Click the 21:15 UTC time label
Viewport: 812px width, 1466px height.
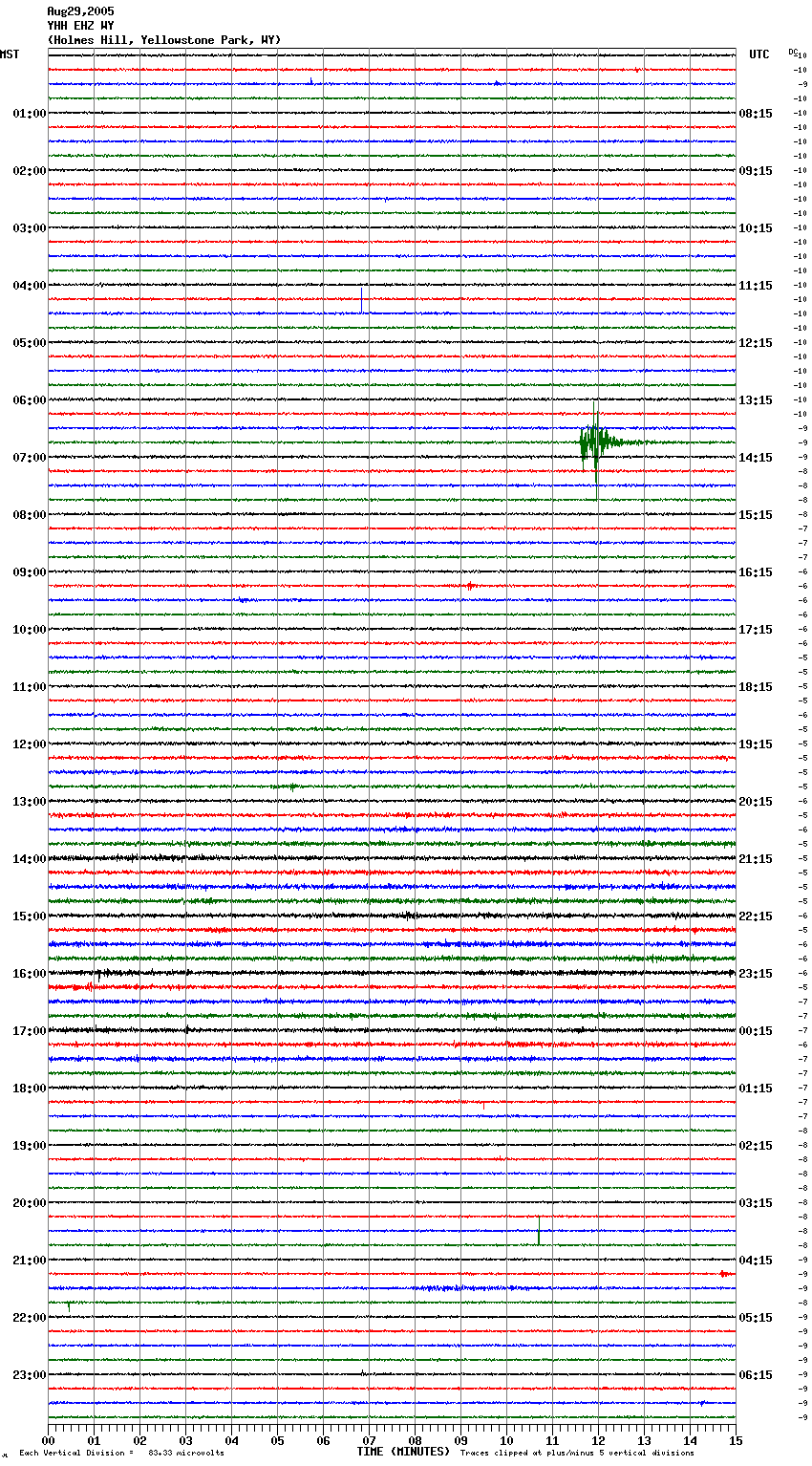click(756, 859)
